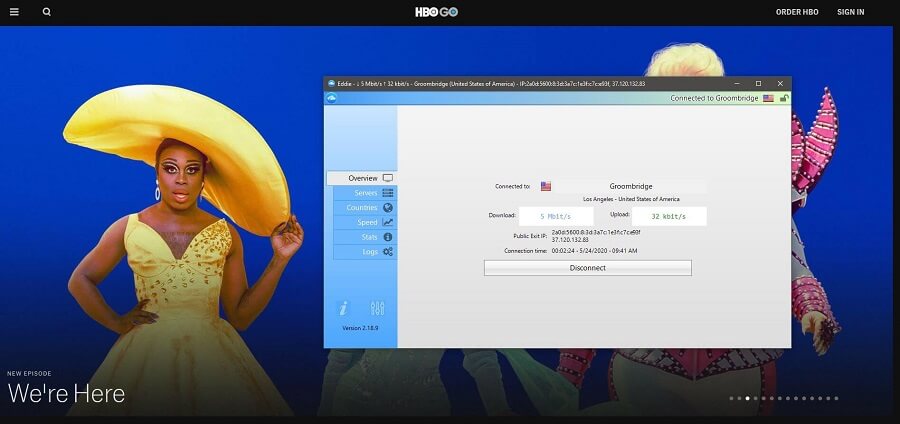Click the Eddie window title text
The width and height of the screenshot is (900, 424).
click(x=491, y=84)
